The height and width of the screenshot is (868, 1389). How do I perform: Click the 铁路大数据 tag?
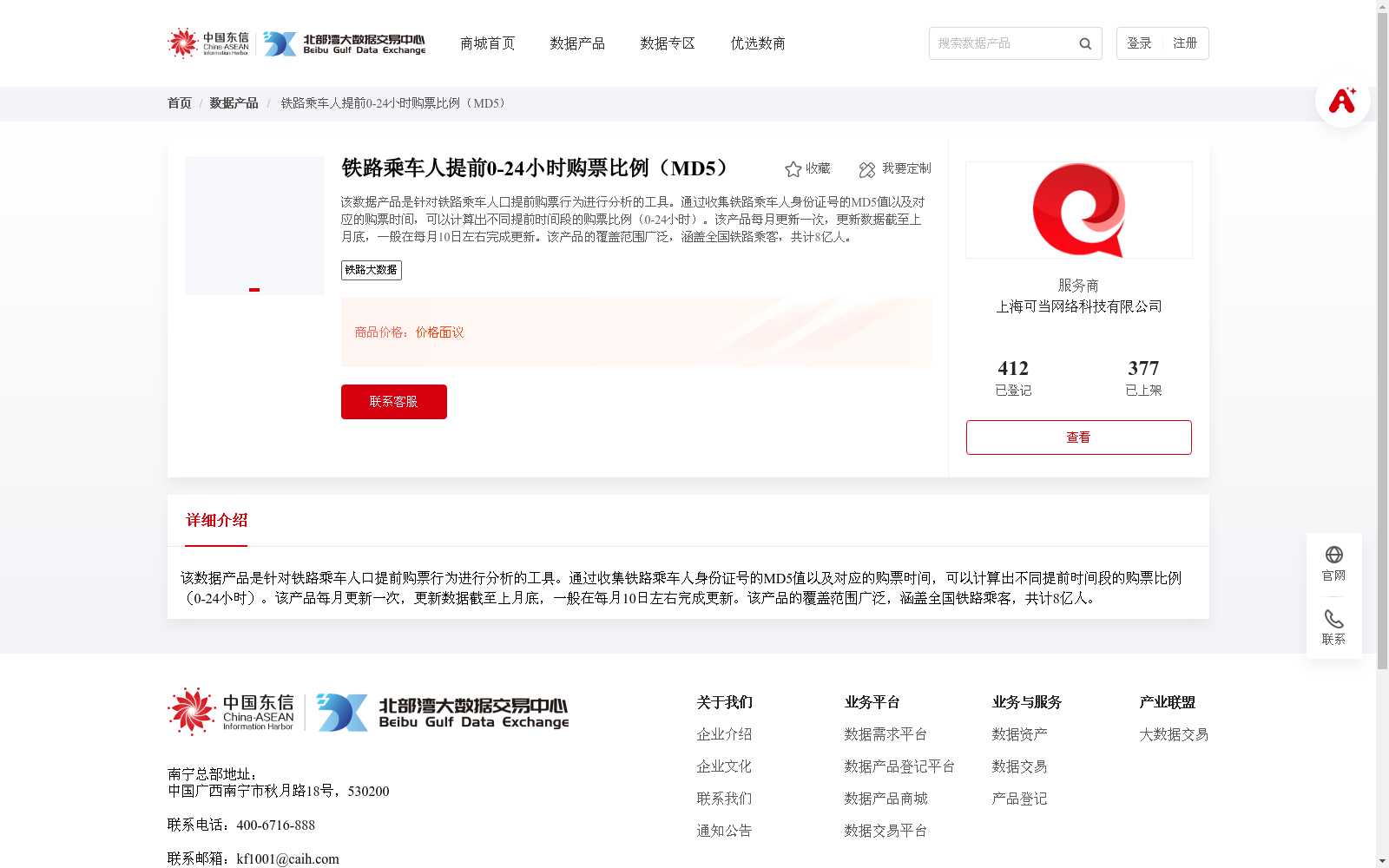point(372,270)
